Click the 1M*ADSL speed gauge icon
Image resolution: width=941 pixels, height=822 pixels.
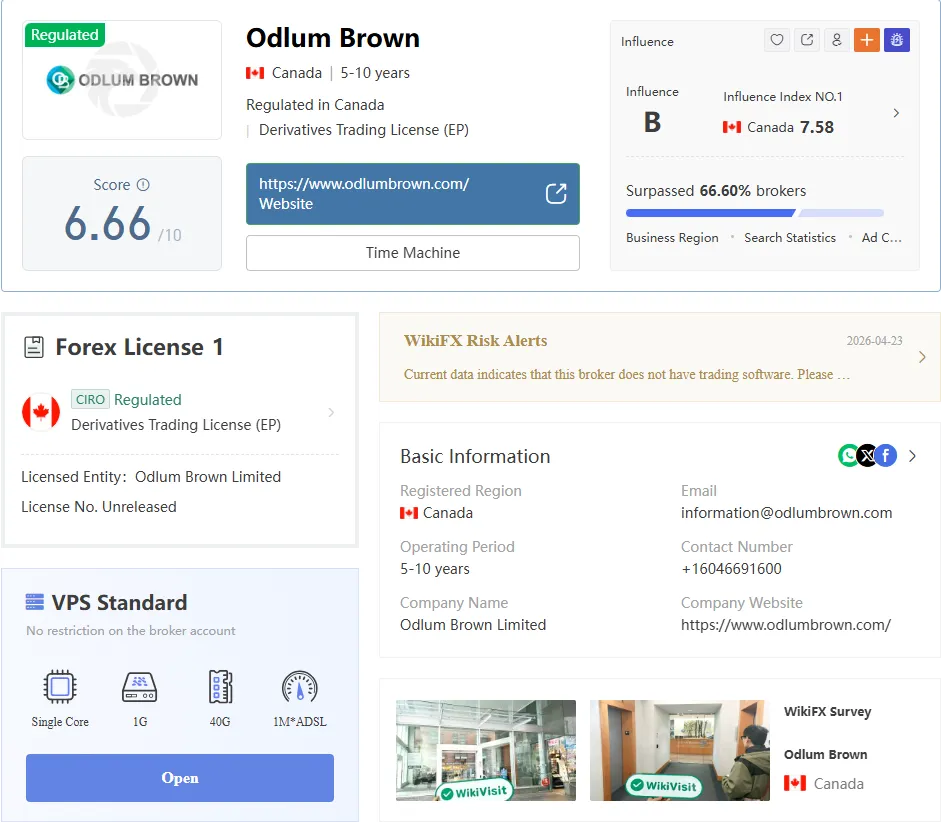click(299, 686)
